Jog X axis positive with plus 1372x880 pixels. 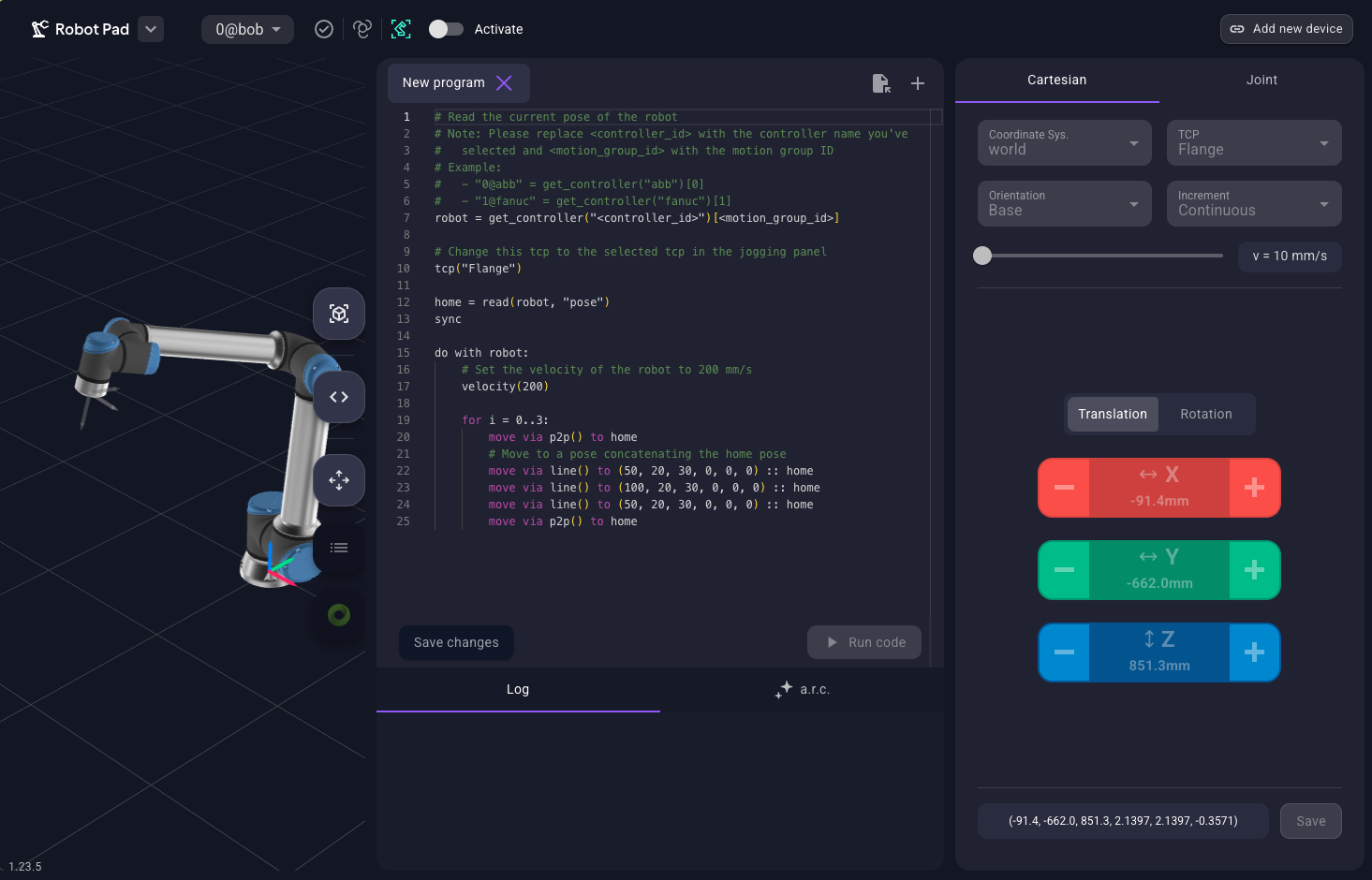coord(1254,488)
